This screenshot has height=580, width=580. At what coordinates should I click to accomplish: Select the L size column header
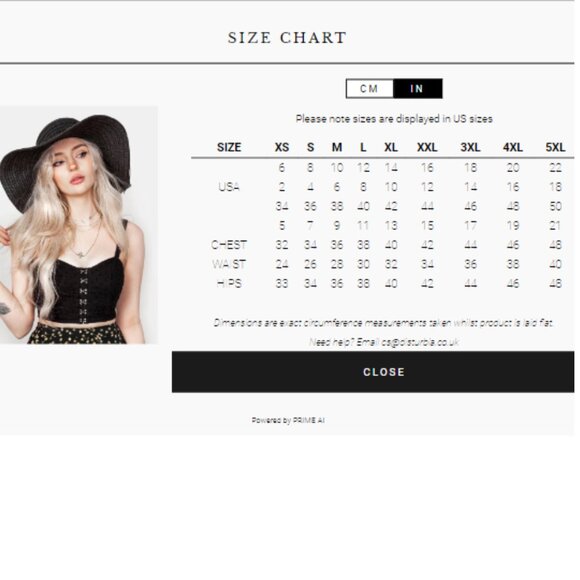pyautogui.click(x=363, y=147)
